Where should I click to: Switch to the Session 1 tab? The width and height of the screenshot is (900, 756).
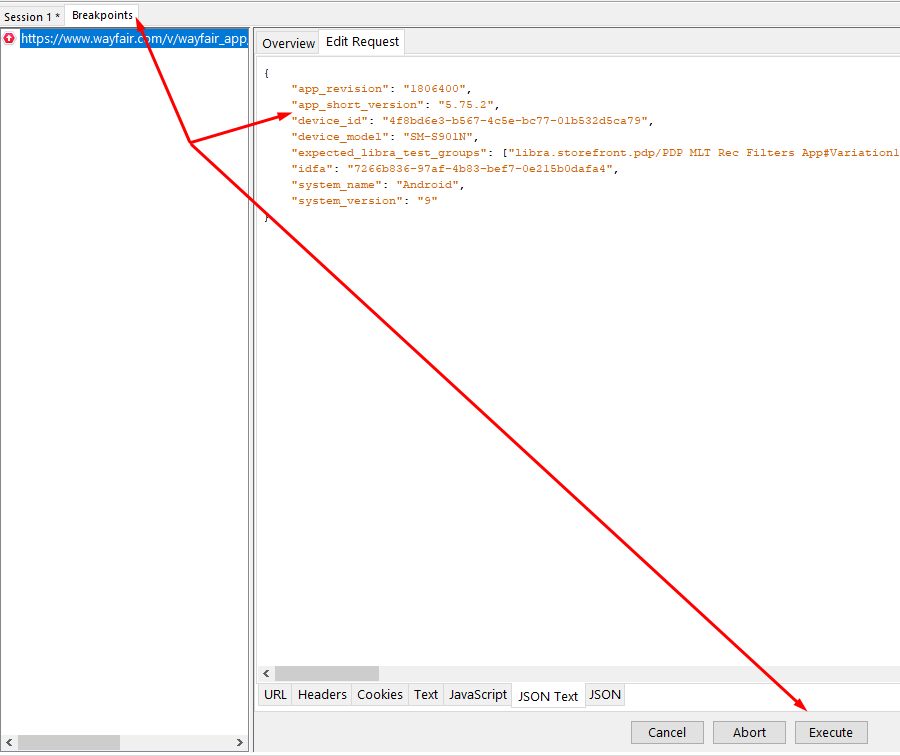tap(32, 16)
